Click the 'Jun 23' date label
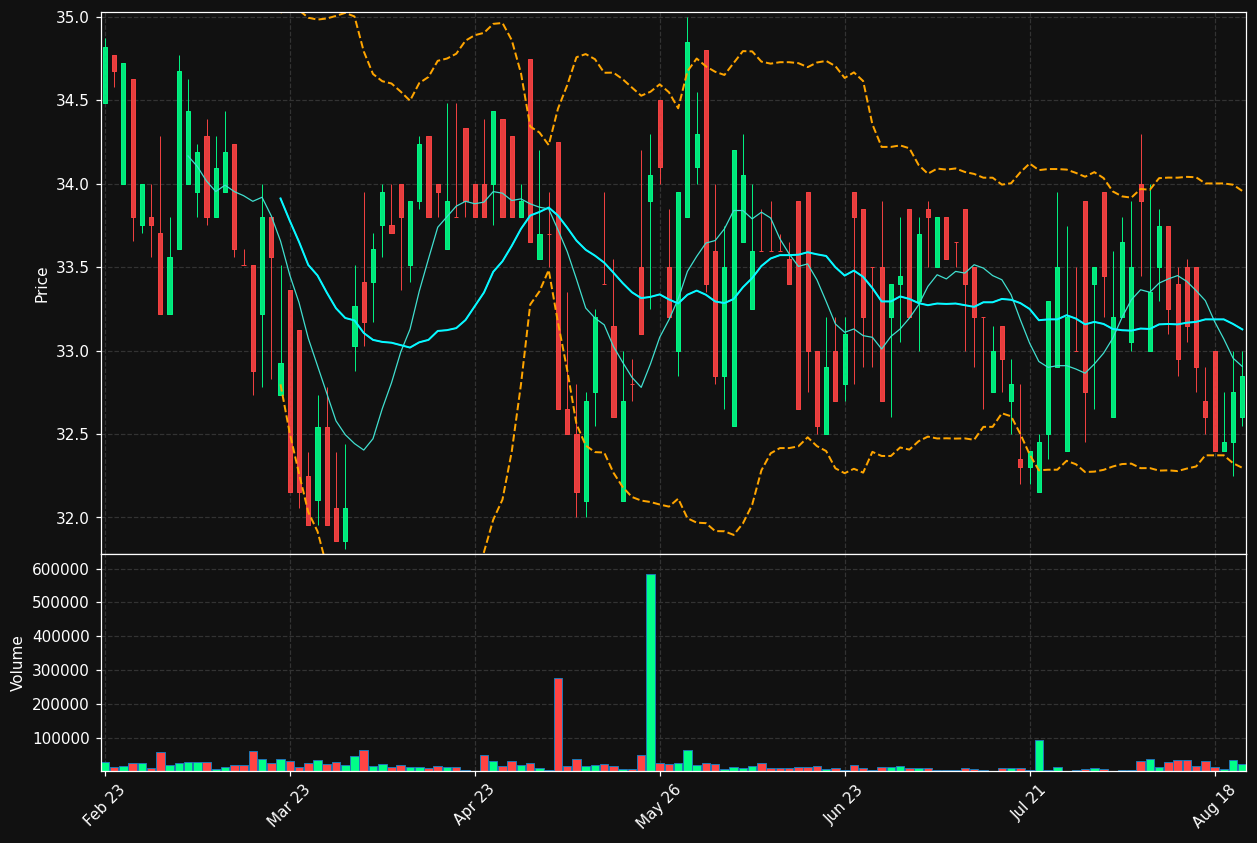1257x843 pixels. point(845,805)
